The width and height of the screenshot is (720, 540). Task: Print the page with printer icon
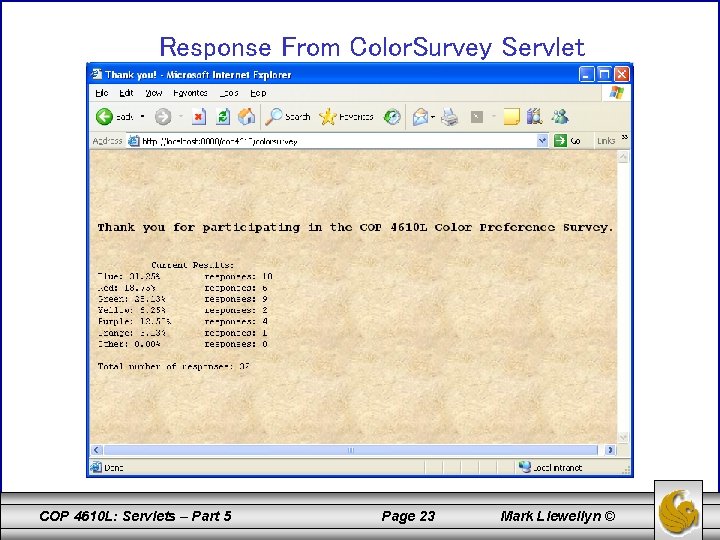[450, 117]
